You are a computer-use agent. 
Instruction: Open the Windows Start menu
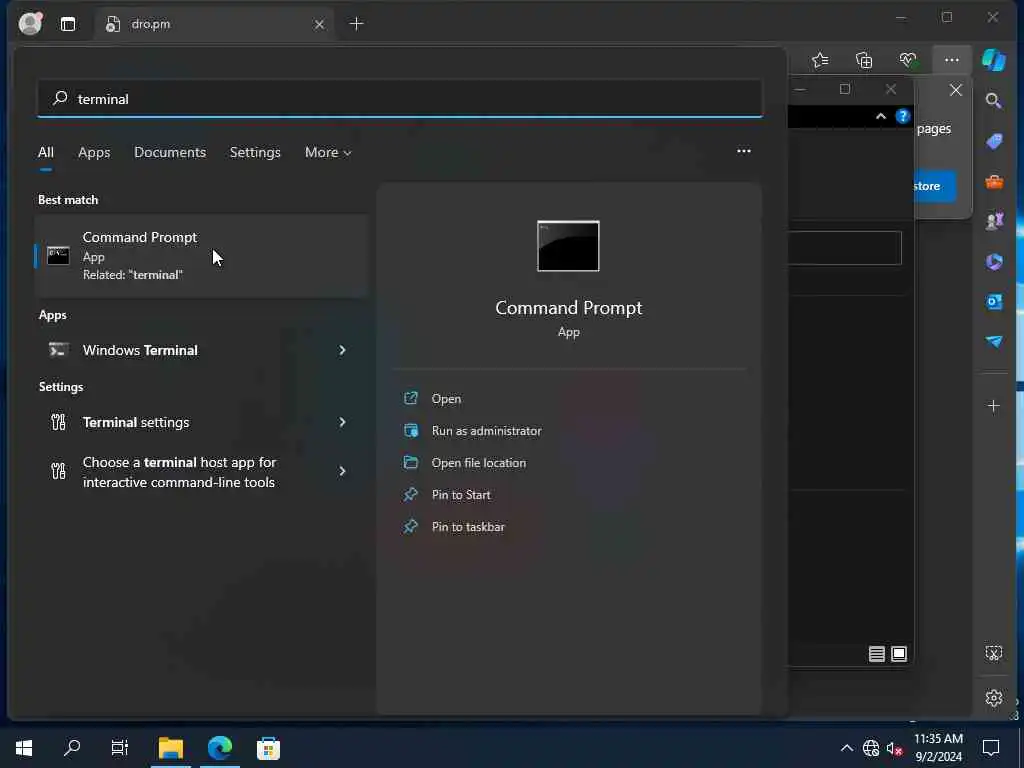24,747
